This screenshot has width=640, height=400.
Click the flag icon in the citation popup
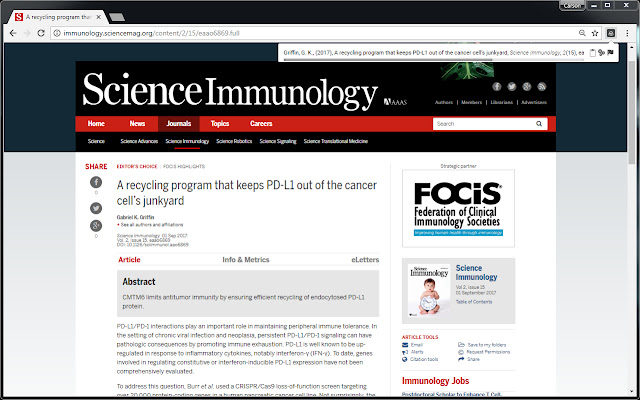pyautogui.click(x=610, y=53)
